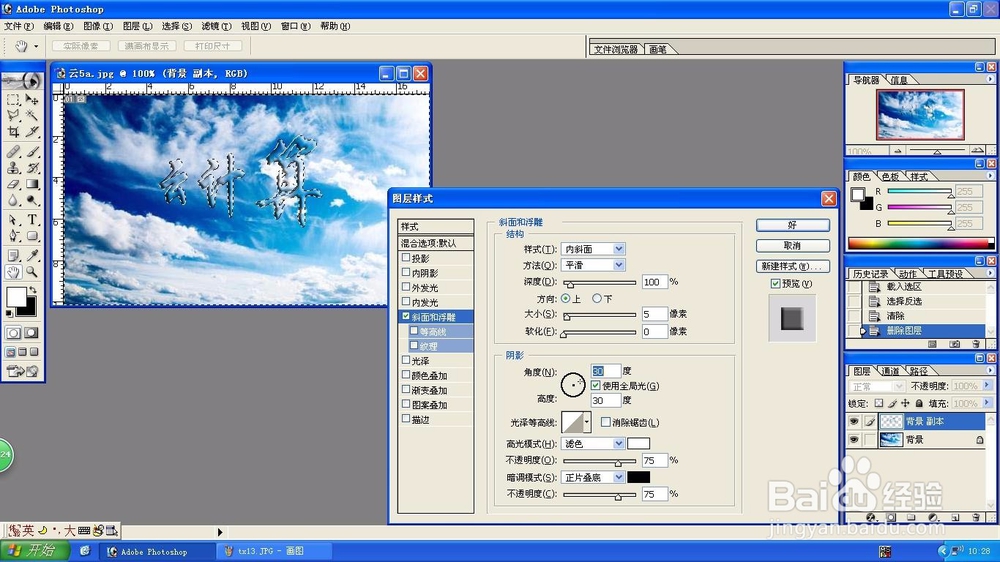Enable 投影 style checkbox
The image size is (1000, 562).
pos(406,258)
